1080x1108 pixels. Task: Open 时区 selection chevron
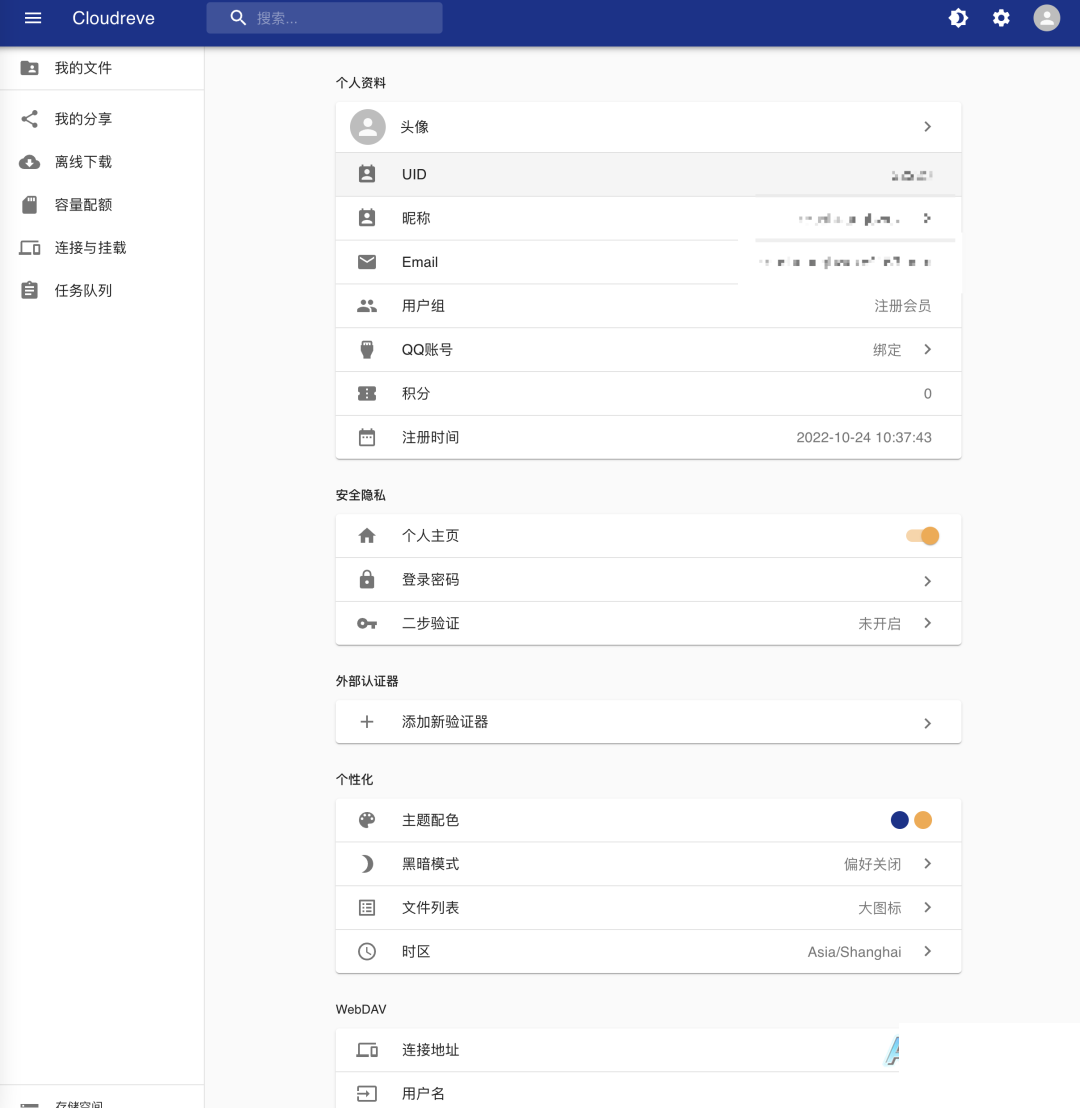[927, 952]
